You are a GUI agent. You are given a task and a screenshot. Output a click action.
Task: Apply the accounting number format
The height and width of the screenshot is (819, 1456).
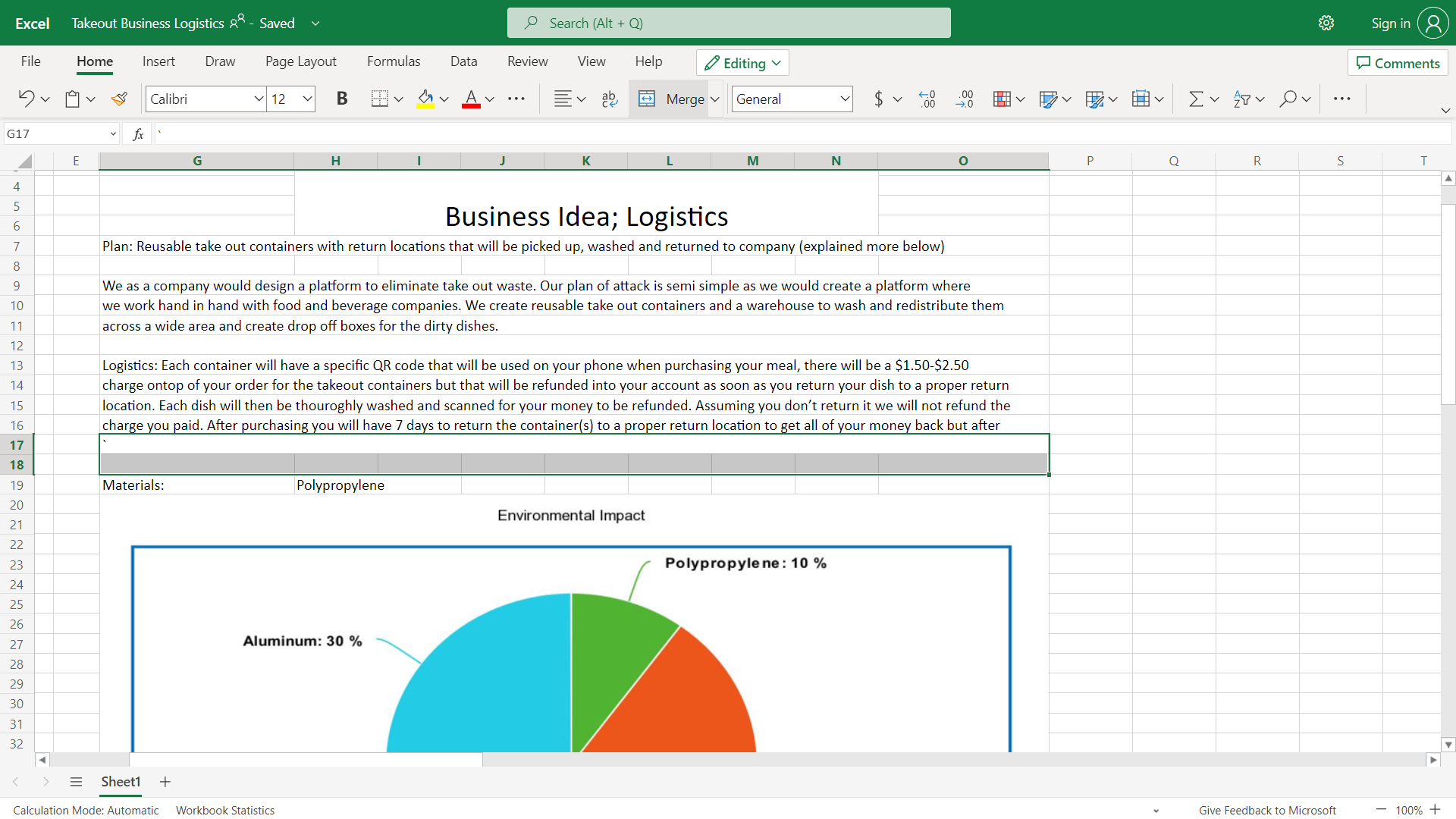click(x=877, y=99)
